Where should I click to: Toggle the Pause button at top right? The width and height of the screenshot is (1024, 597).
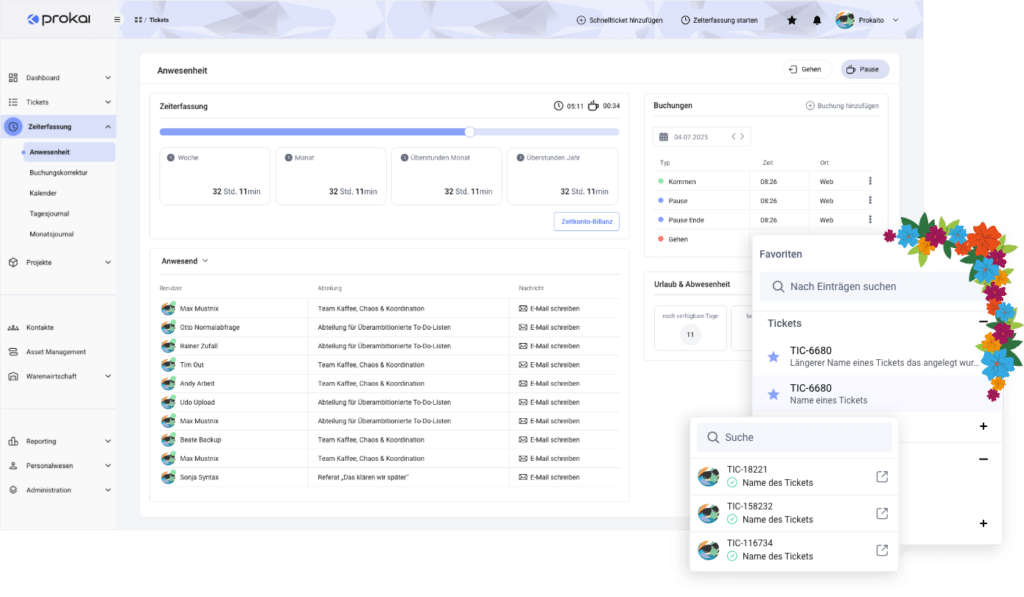click(864, 70)
